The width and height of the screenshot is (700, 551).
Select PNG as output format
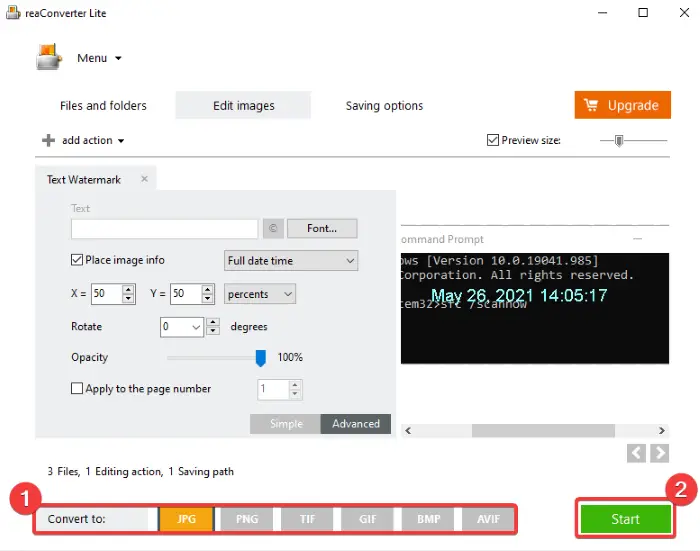pyautogui.click(x=247, y=519)
